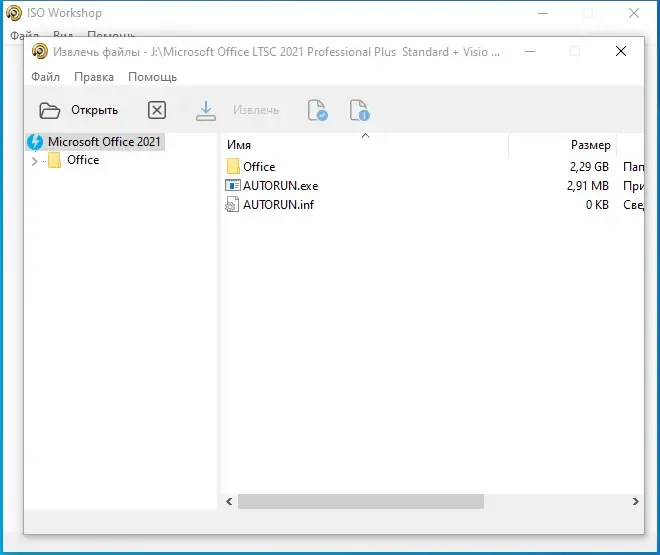Click the Office folder icon in tree
The image size is (660, 555).
[54, 160]
